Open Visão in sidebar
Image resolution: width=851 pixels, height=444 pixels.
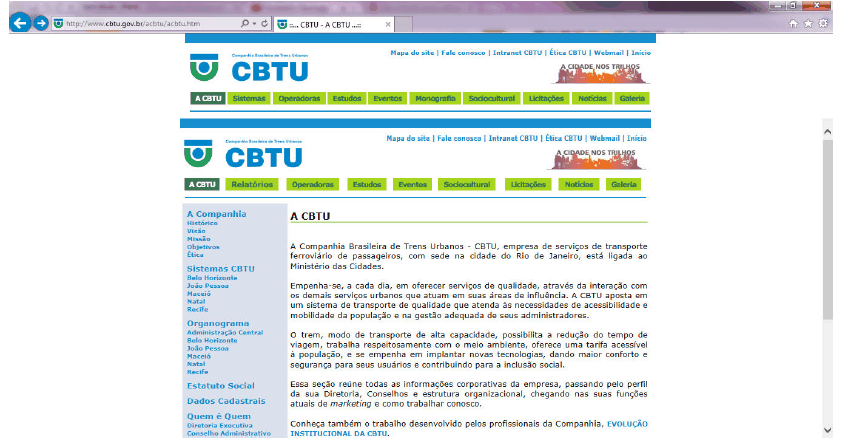[196, 231]
